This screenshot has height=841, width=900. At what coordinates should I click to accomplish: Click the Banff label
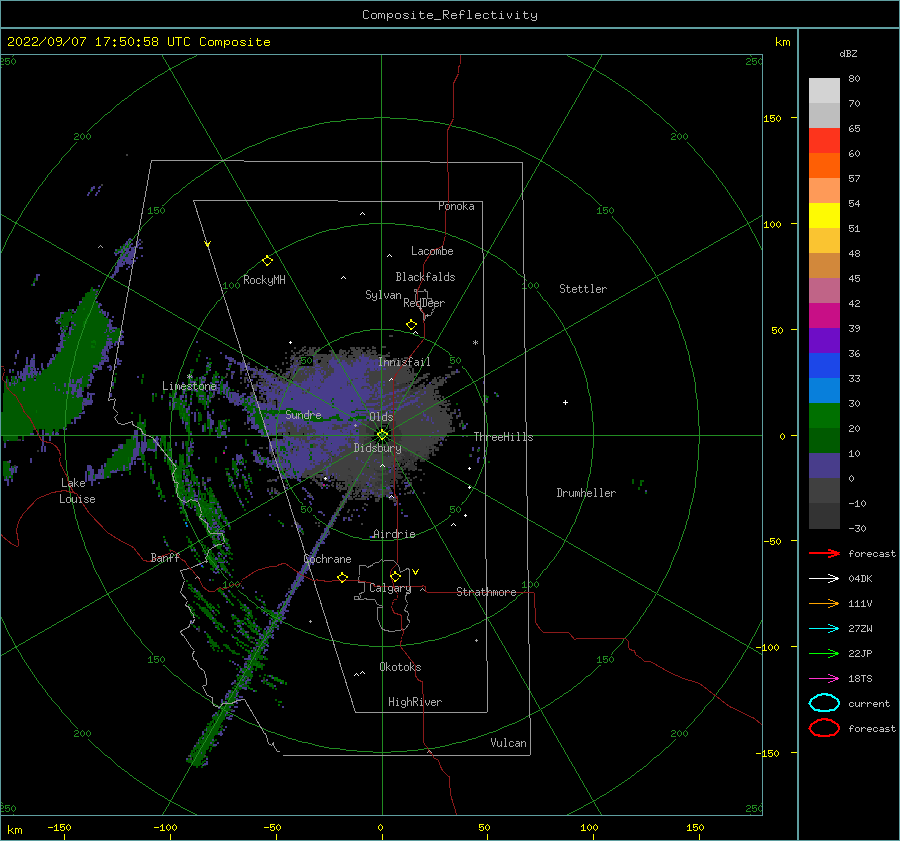(165, 558)
